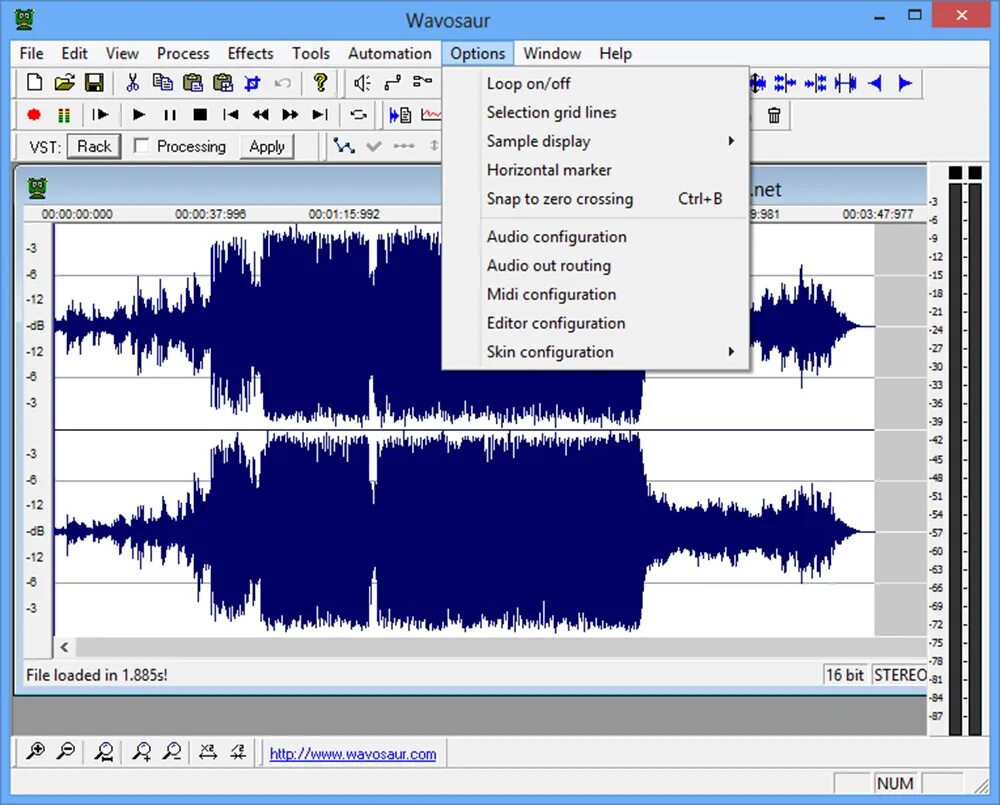Create a new file with toolbar icon
1000x805 pixels.
34,83
